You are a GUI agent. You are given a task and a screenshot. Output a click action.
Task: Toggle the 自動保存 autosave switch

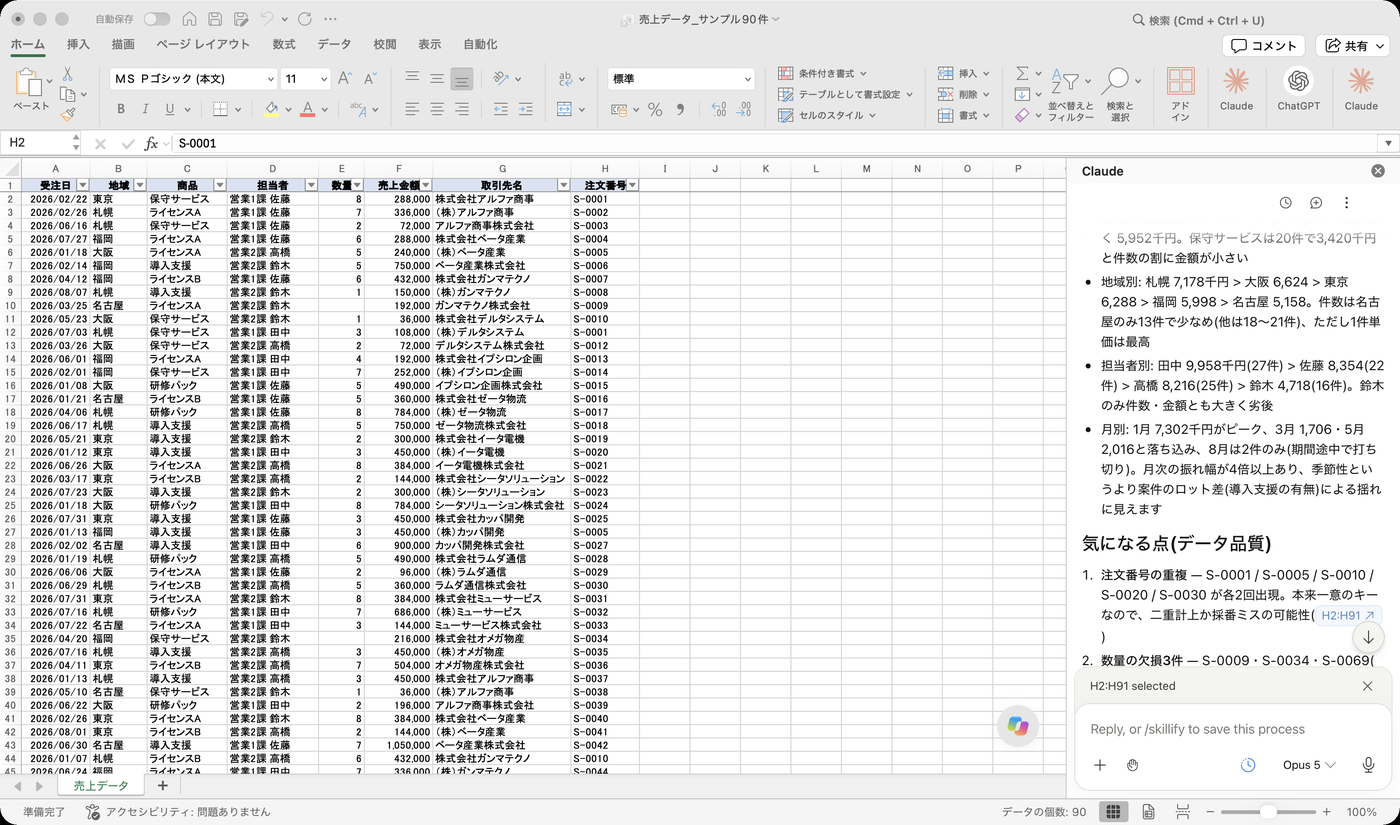[157, 19]
